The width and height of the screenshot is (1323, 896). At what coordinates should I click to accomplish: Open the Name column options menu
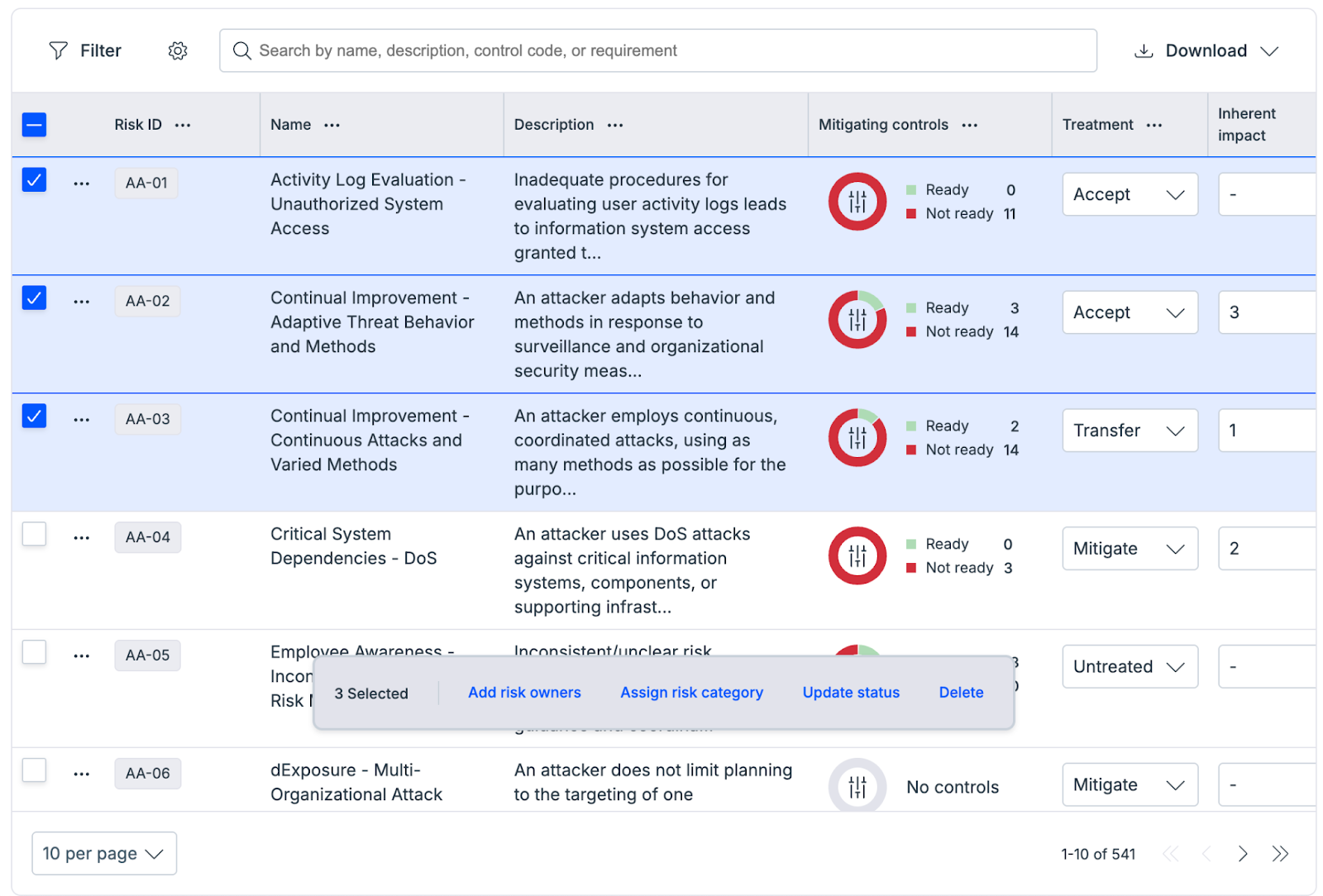pyautogui.click(x=332, y=125)
